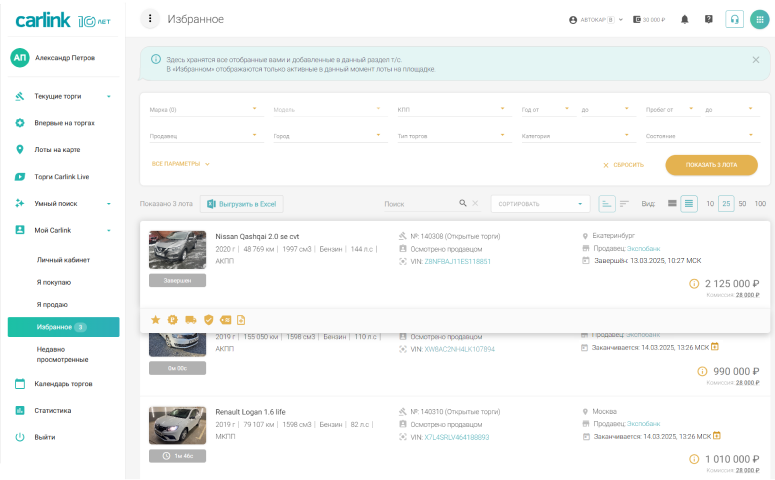Viewport: 775px width, 480px height.
Task: Click the headset support icon
Action: click(734, 19)
